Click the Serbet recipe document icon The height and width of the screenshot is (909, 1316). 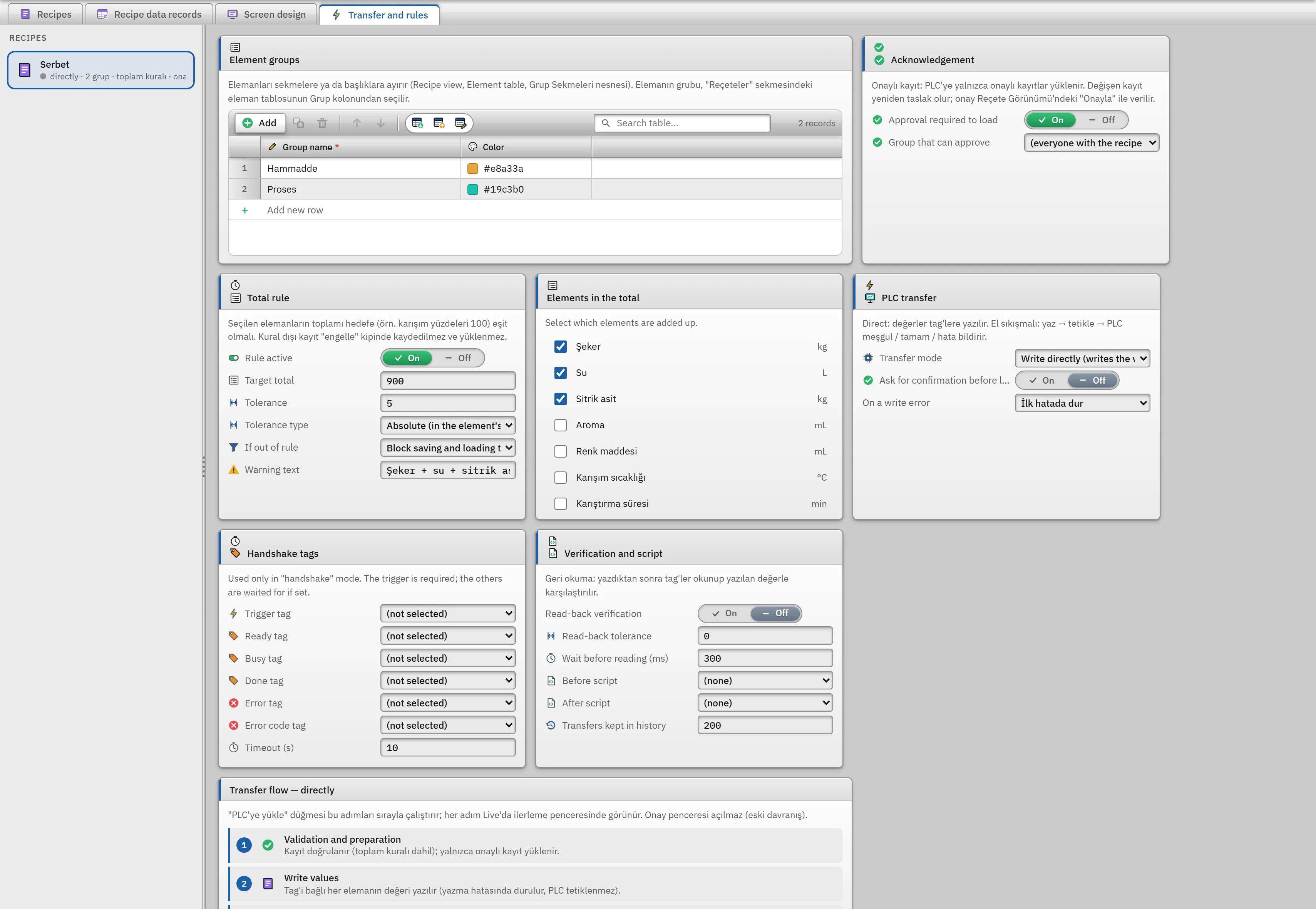(x=25, y=70)
